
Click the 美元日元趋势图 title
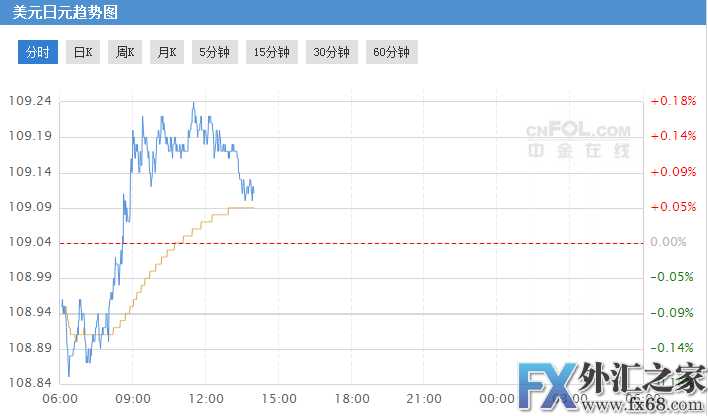pyautogui.click(x=56, y=11)
